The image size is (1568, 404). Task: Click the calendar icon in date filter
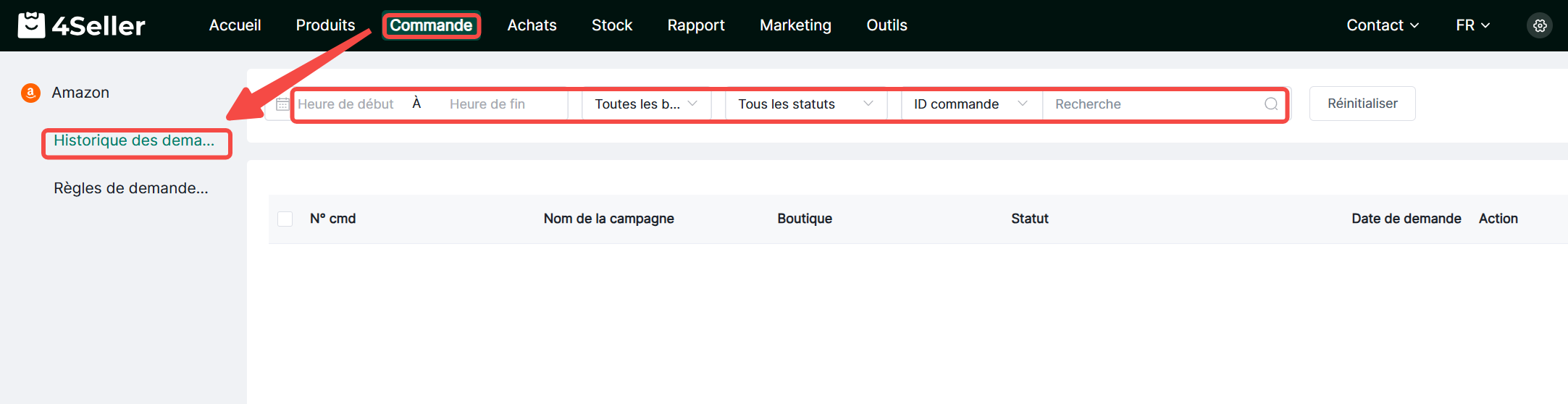coord(282,104)
